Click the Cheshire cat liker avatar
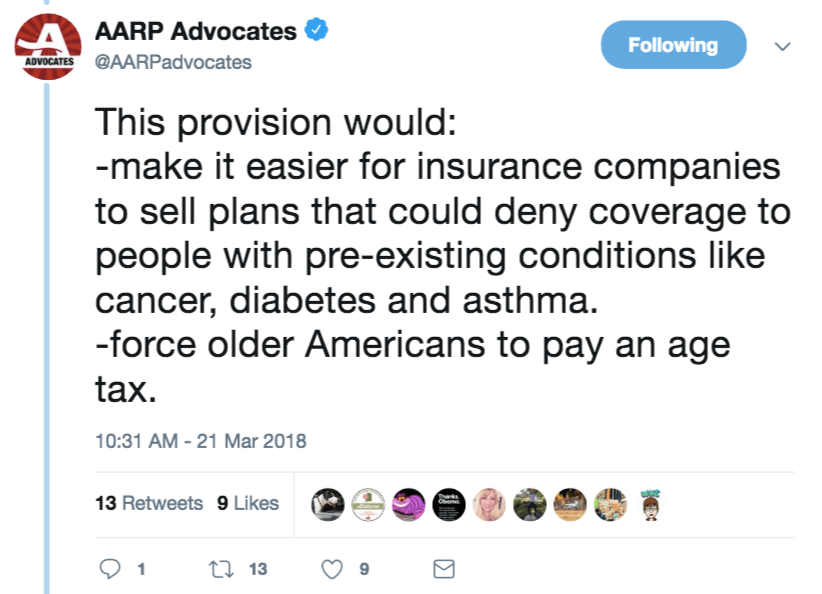This screenshot has width=822, height=594. click(409, 504)
